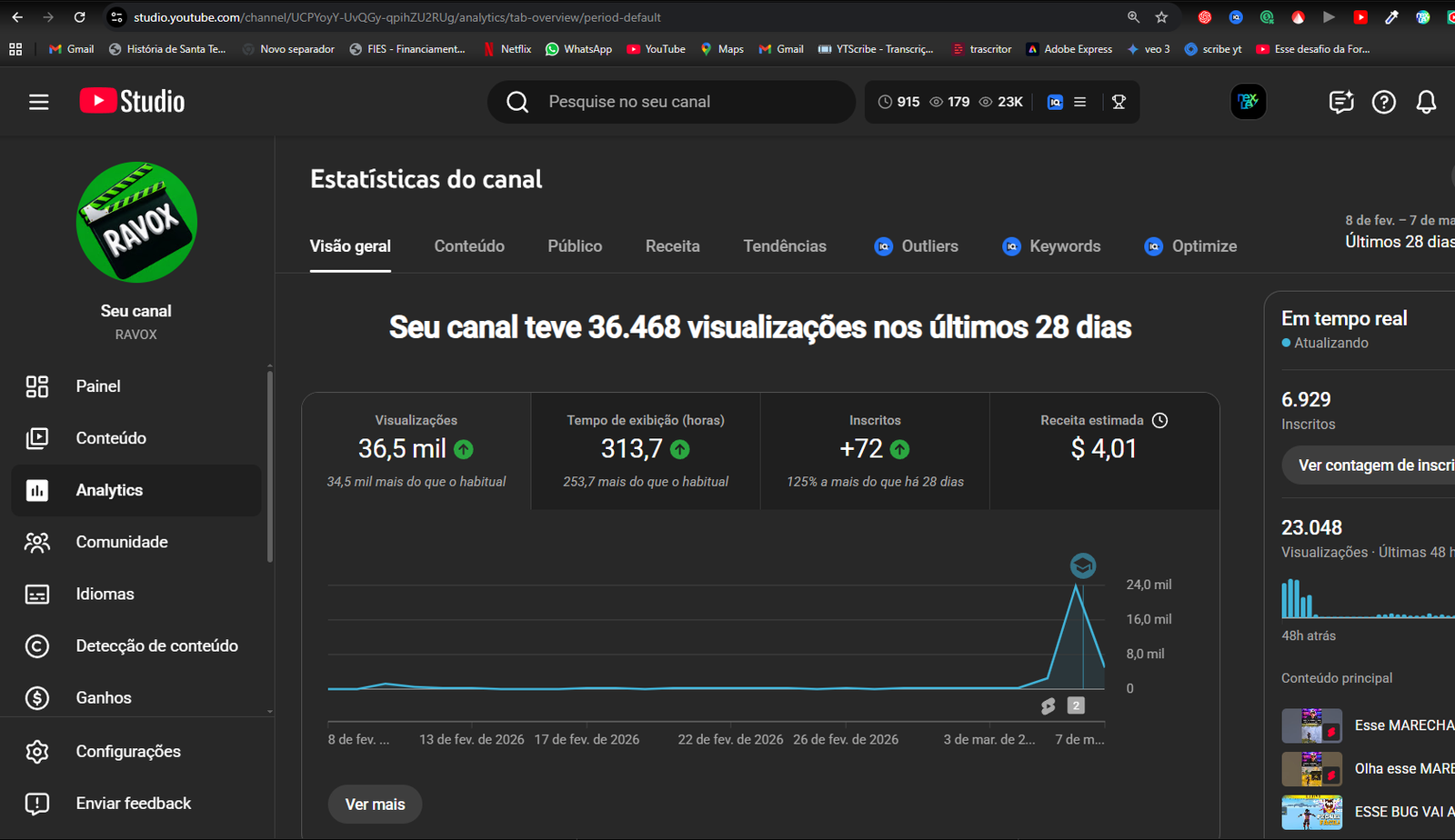The height and width of the screenshot is (840, 1455).
Task: Open the ChatGPT extension icon
Action: click(x=1205, y=17)
